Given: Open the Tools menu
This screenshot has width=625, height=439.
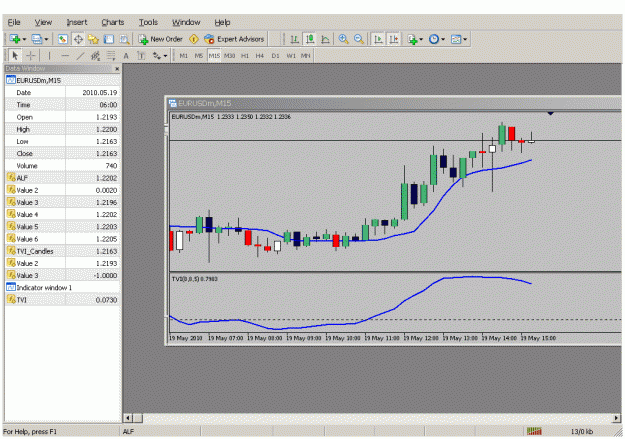Looking at the screenshot, I should coord(148,22).
